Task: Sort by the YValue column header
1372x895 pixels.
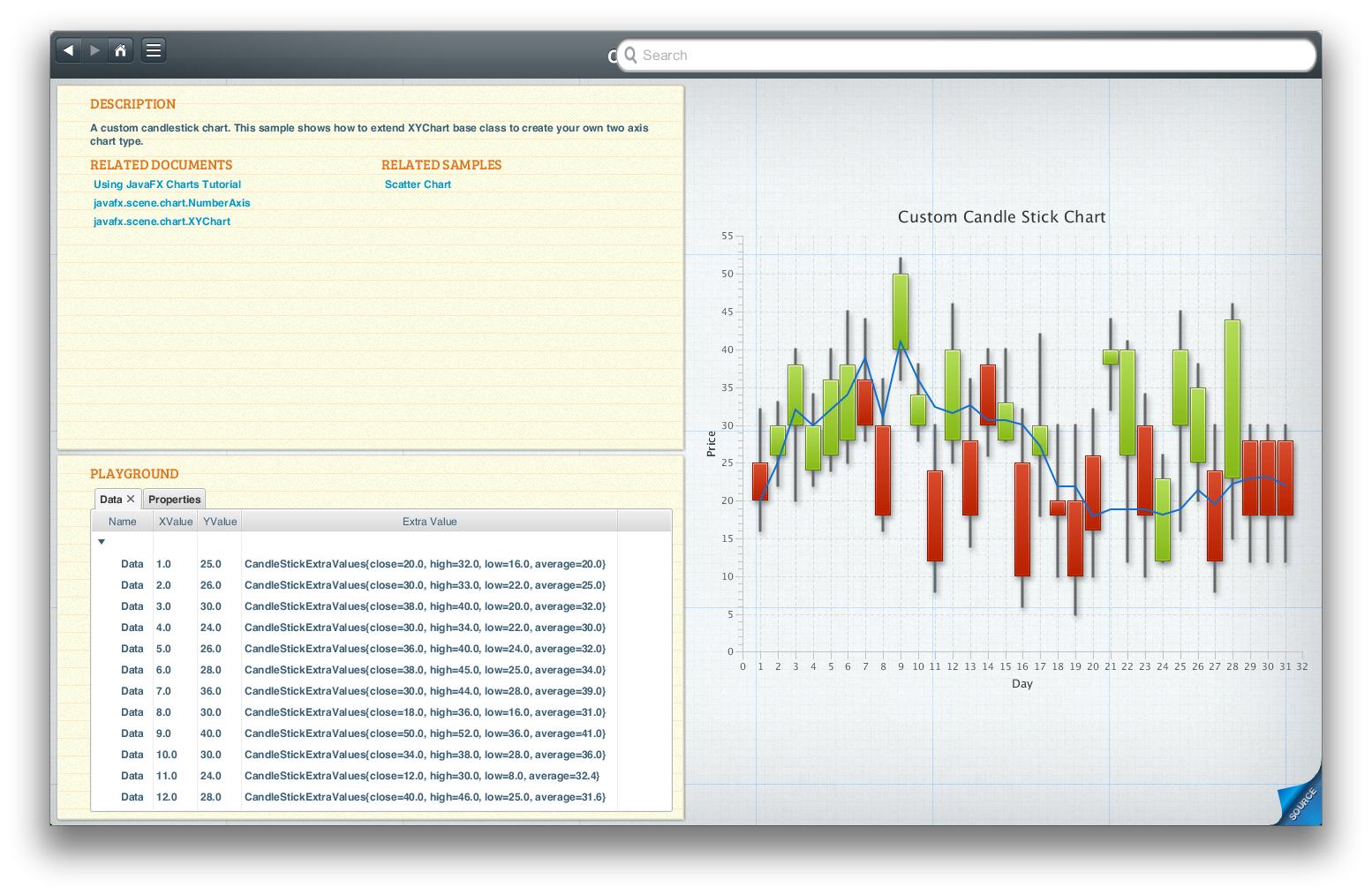Action: coord(218,521)
